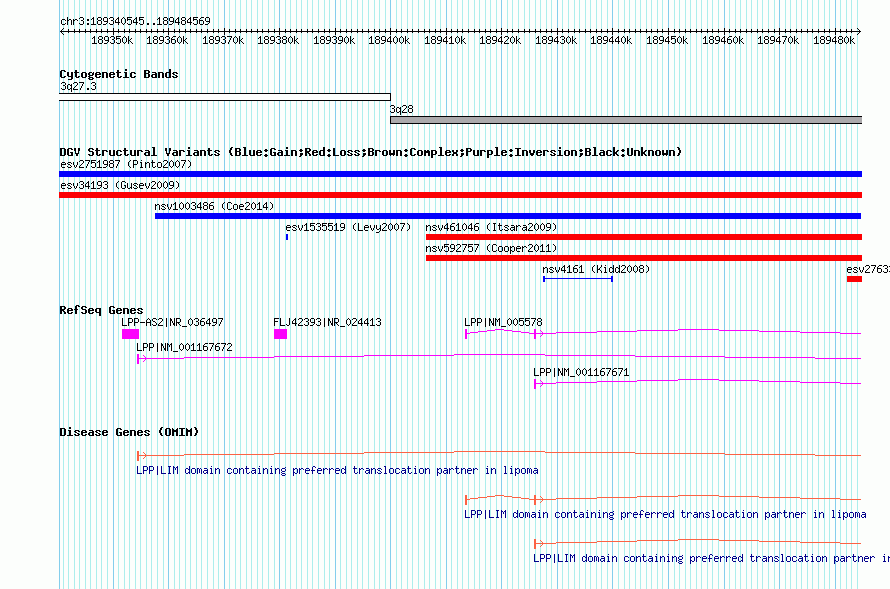Click the esv2751987 (Pinto2007) label text
This screenshot has width=890, height=589.
click(126, 165)
